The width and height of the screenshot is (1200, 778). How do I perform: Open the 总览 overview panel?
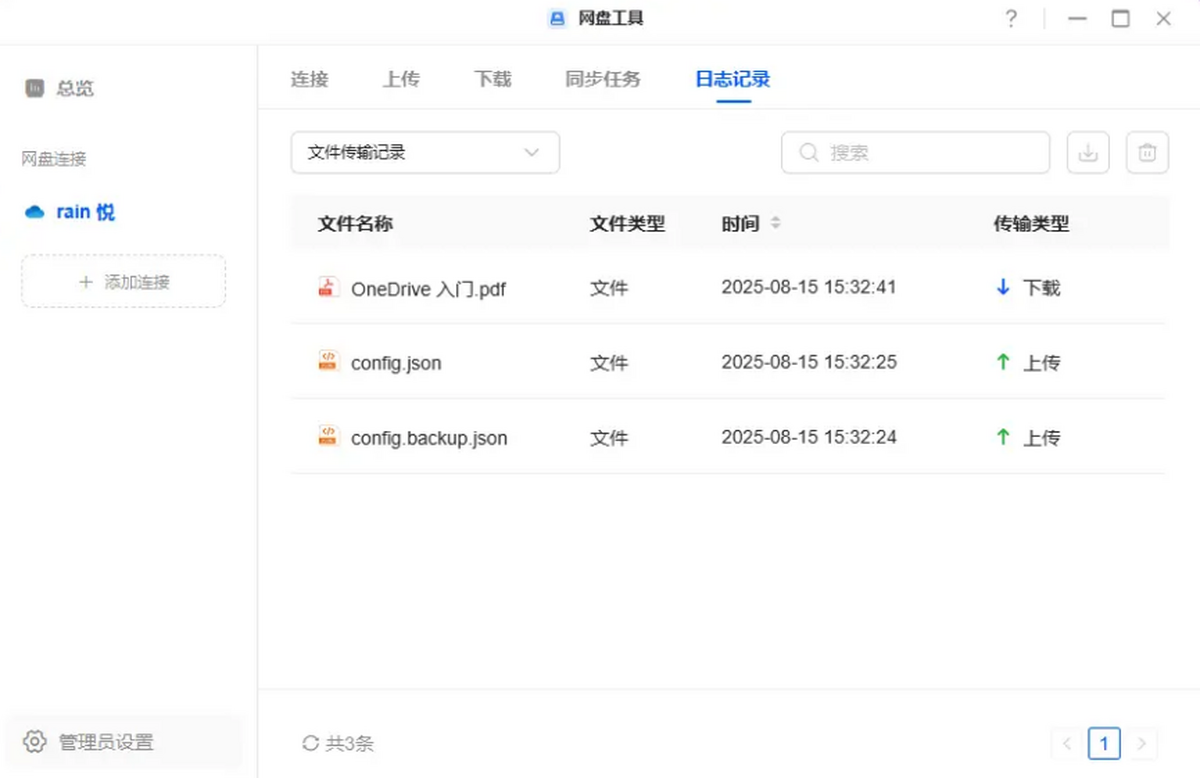coord(60,88)
